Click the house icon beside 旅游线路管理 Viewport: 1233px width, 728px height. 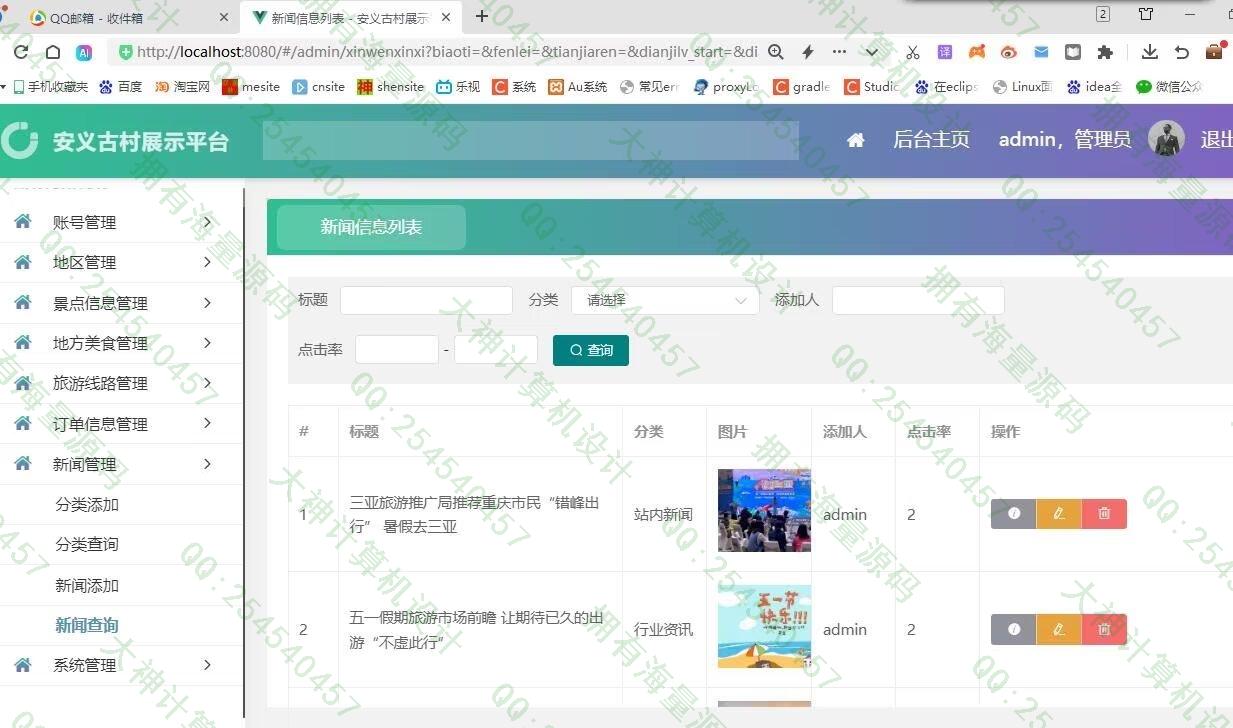pos(23,383)
